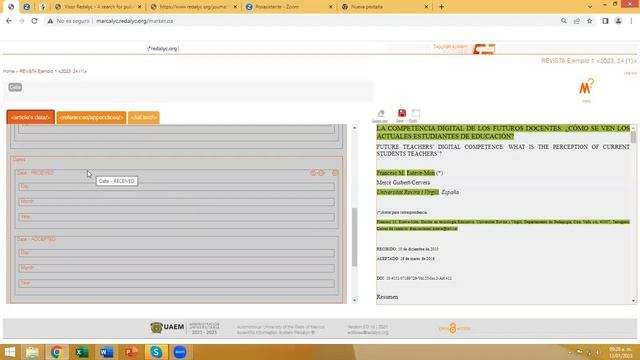The height and width of the screenshot is (360, 640).
Task: Click the document preview scrollbar down arrow
Action: pos(633,300)
